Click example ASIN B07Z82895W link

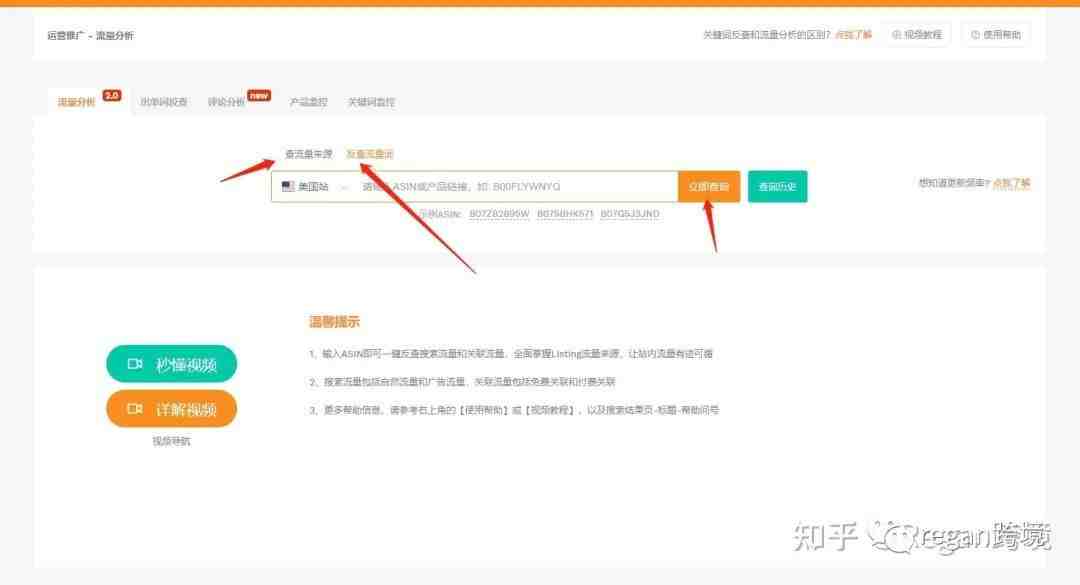[x=499, y=214]
